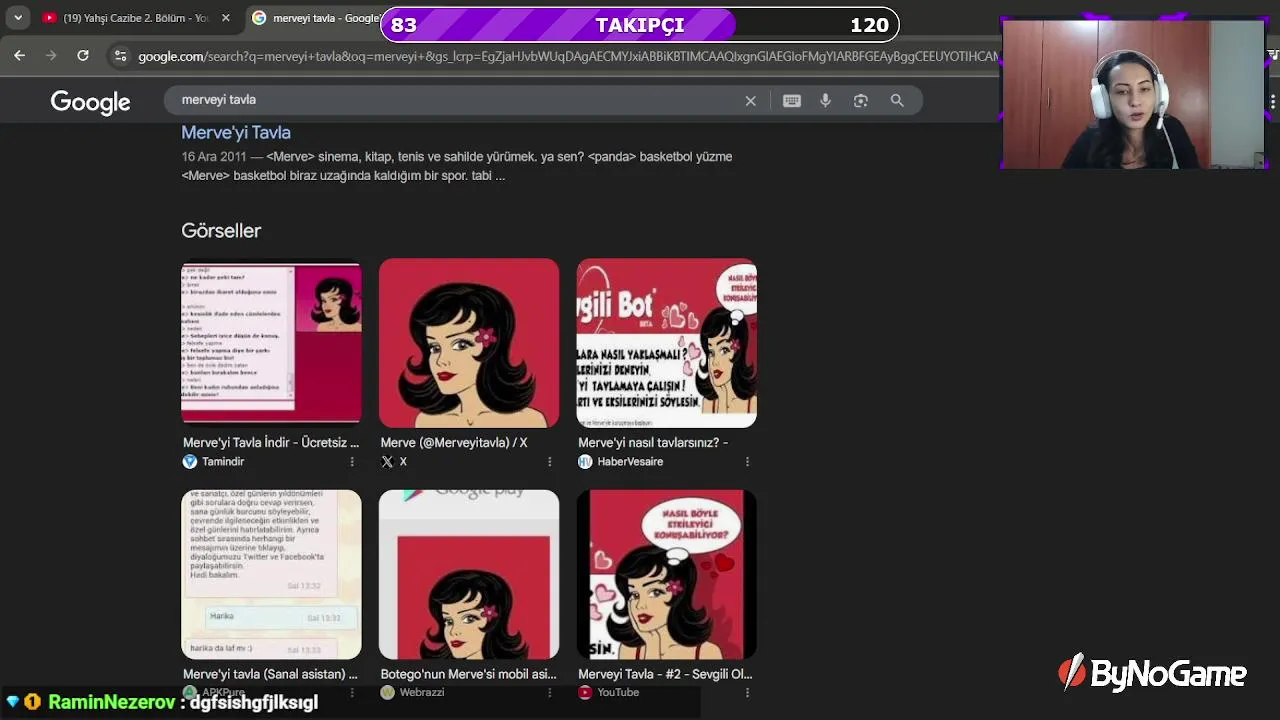The image size is (1280, 720).
Task: Click the Webrazzi source name
Action: 422,692
